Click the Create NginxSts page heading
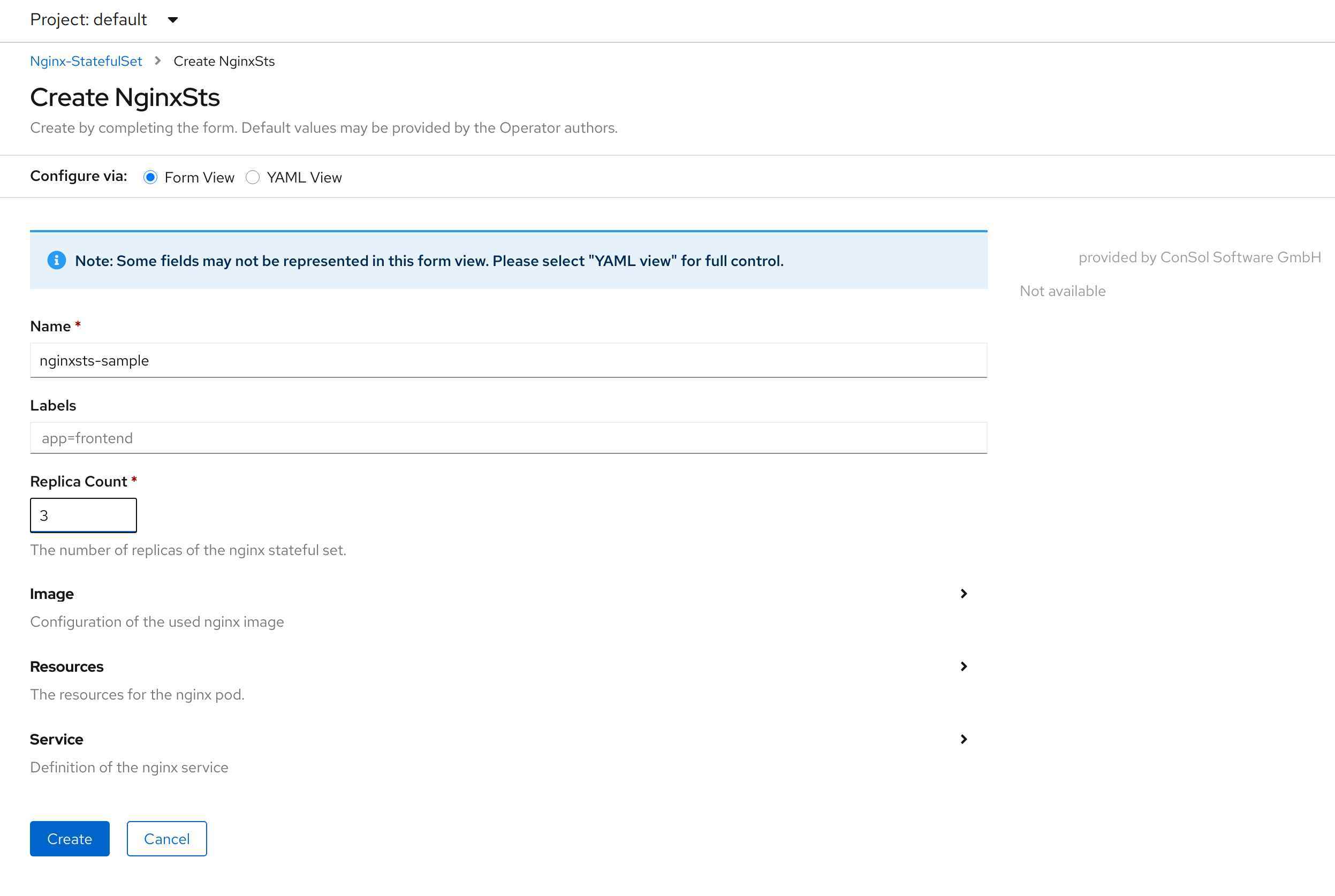The image size is (1335, 896). 125,97
